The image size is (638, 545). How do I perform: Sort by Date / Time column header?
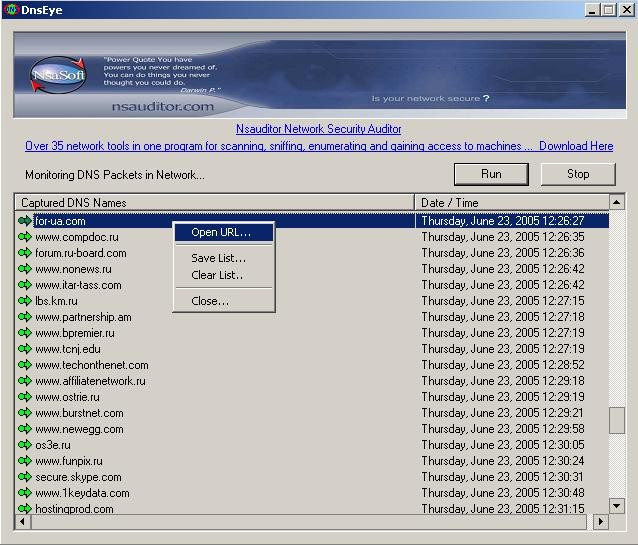512,203
